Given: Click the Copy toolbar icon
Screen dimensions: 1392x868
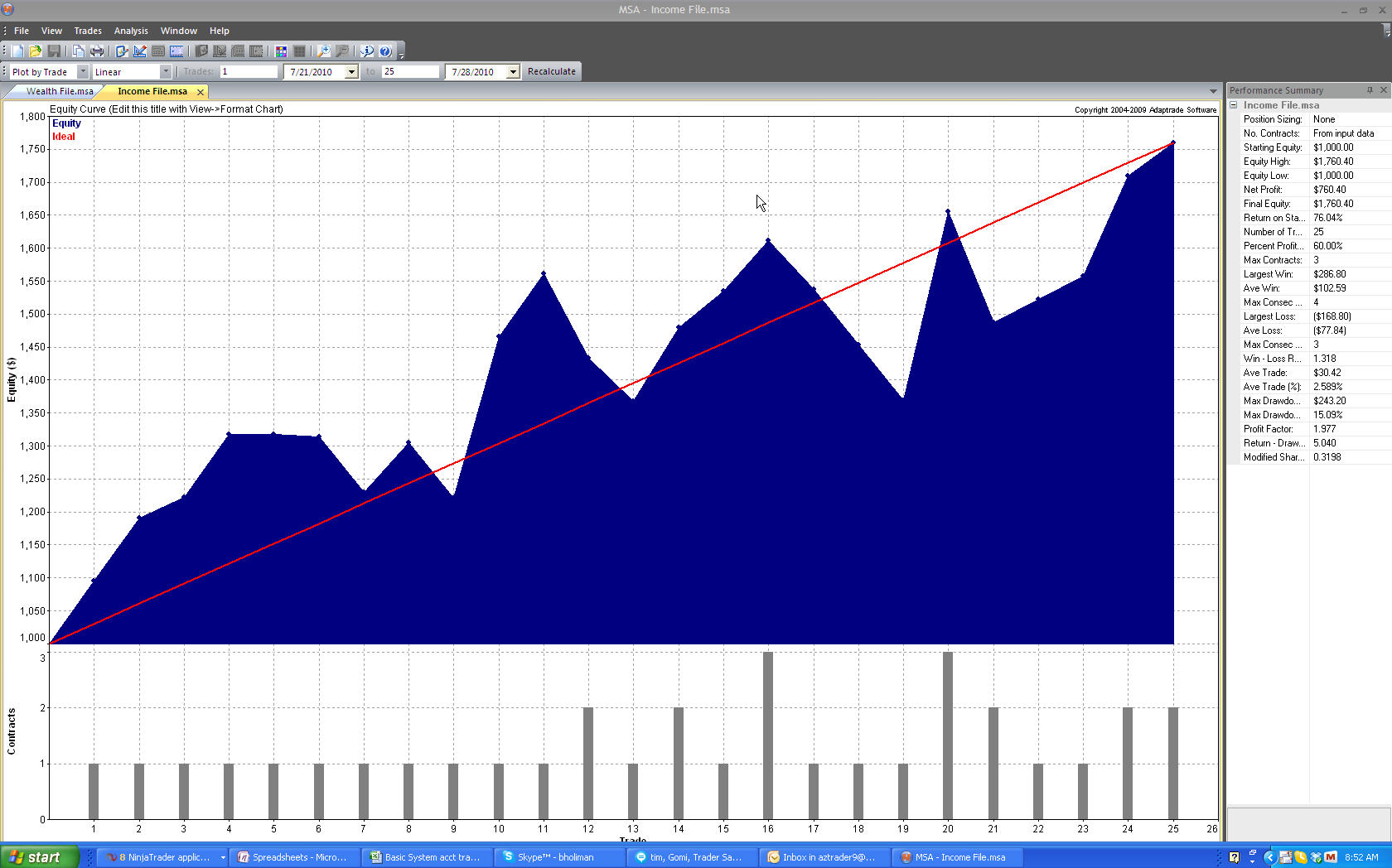Looking at the screenshot, I should coord(78,51).
